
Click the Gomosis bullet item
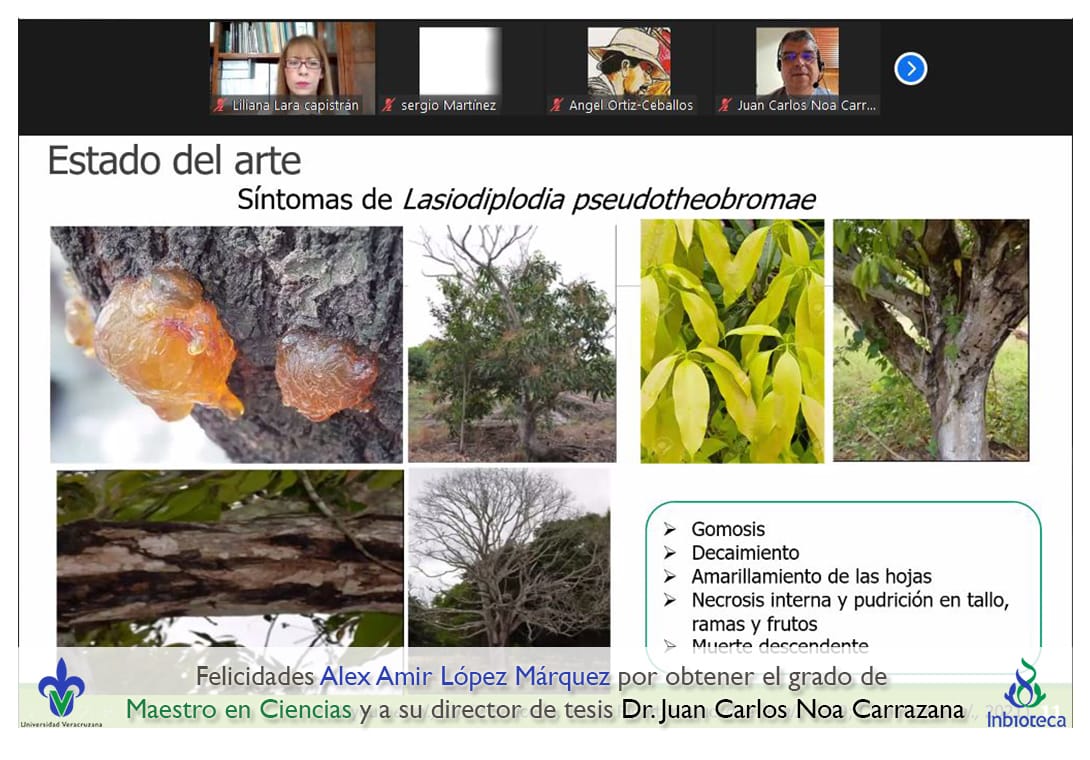tap(728, 529)
